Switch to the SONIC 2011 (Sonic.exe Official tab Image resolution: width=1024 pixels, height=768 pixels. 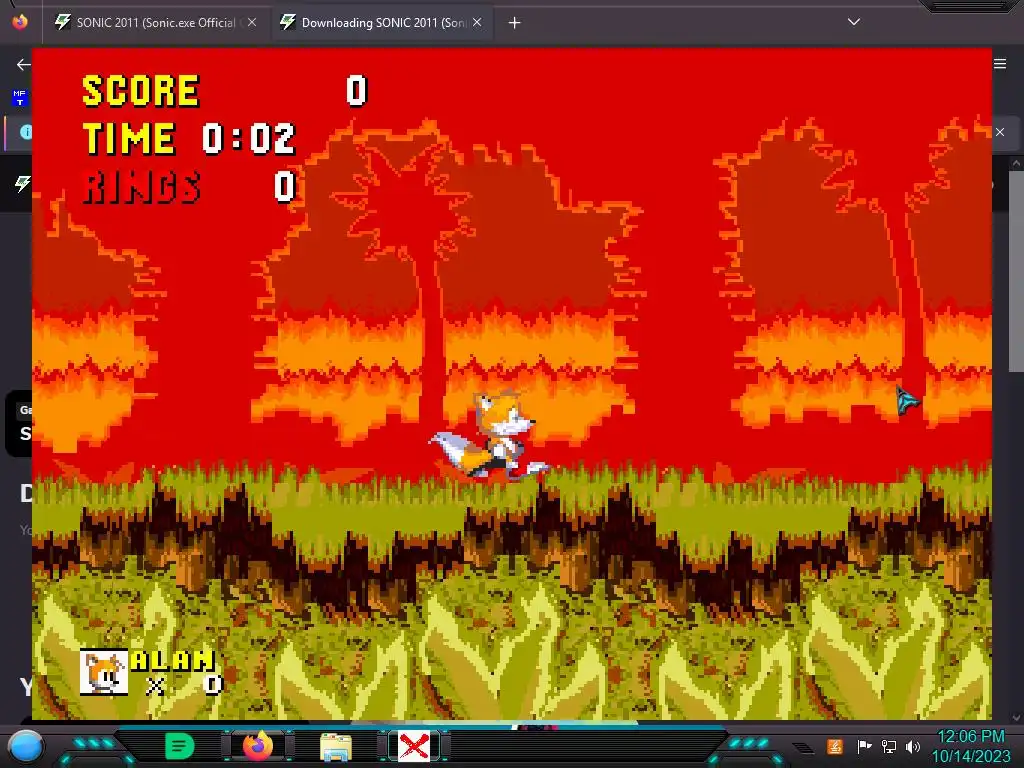[155, 22]
